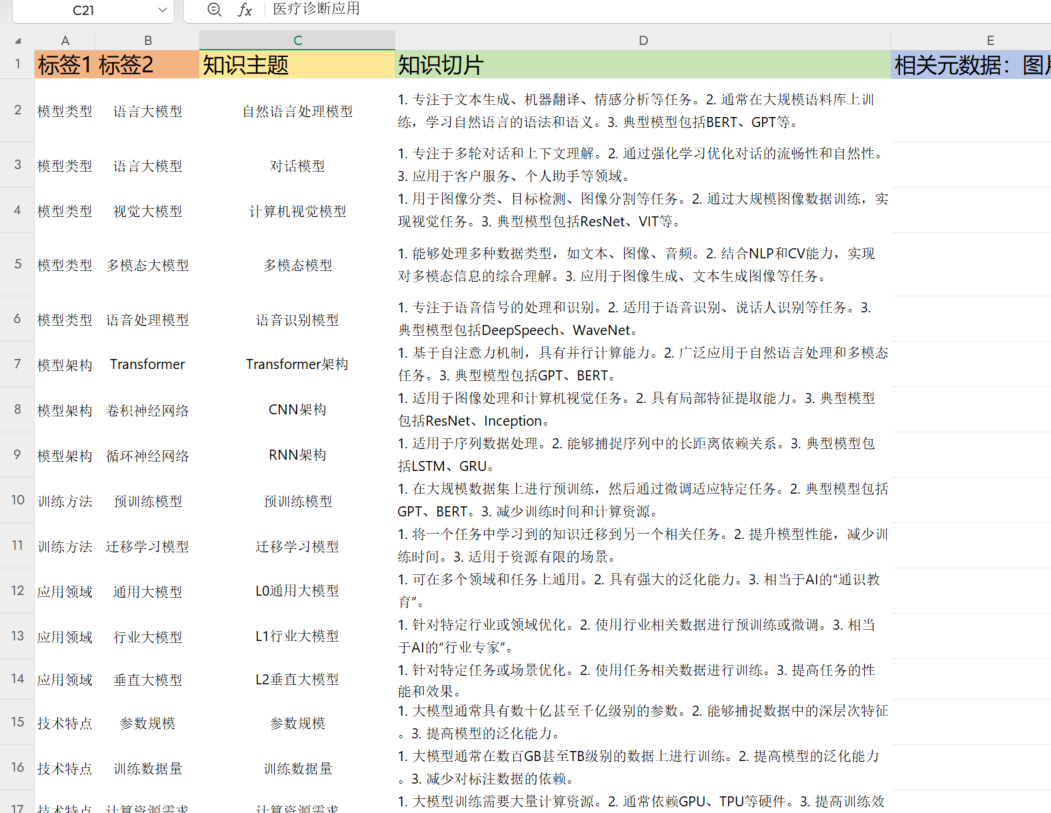Select cell L1行业大模型
Viewport: 1051px width, 813px height.
click(x=297, y=636)
